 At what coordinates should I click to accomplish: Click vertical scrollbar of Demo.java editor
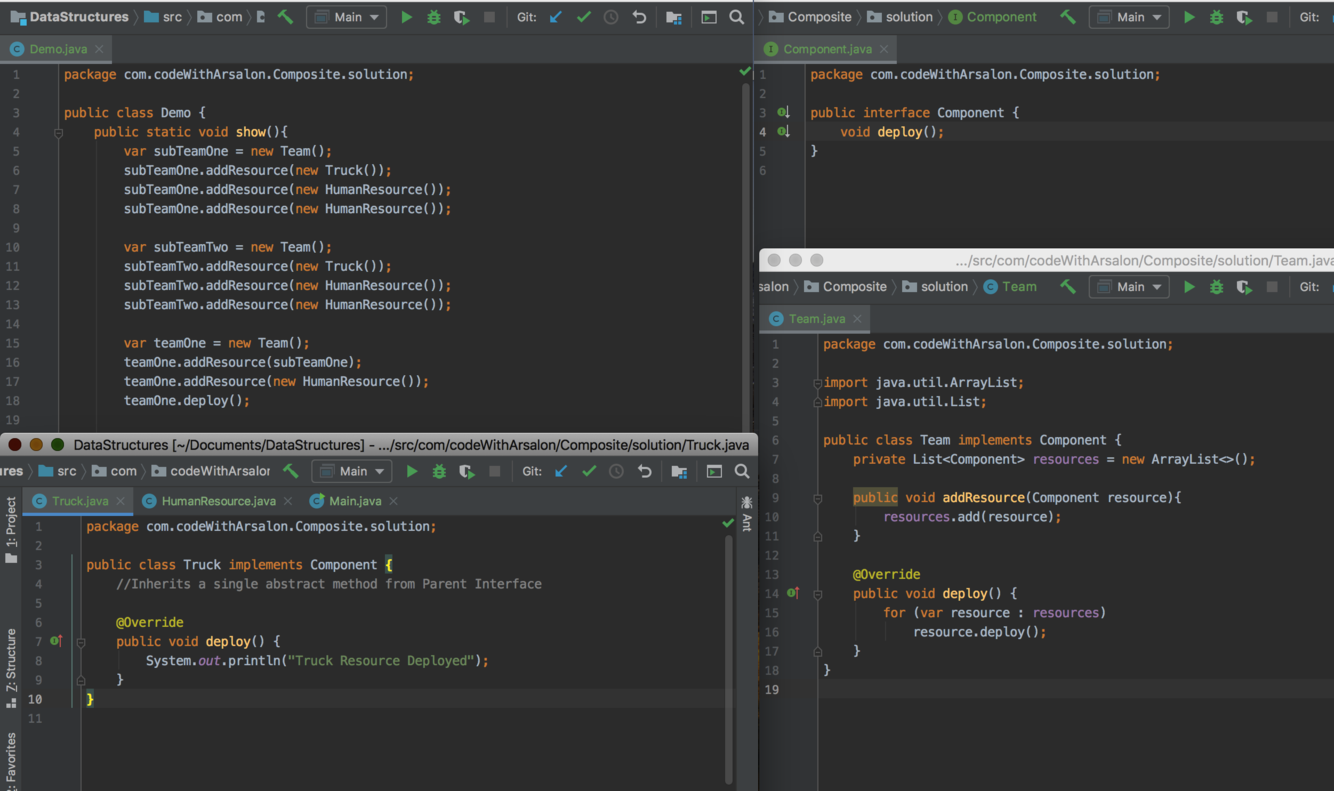point(746,250)
